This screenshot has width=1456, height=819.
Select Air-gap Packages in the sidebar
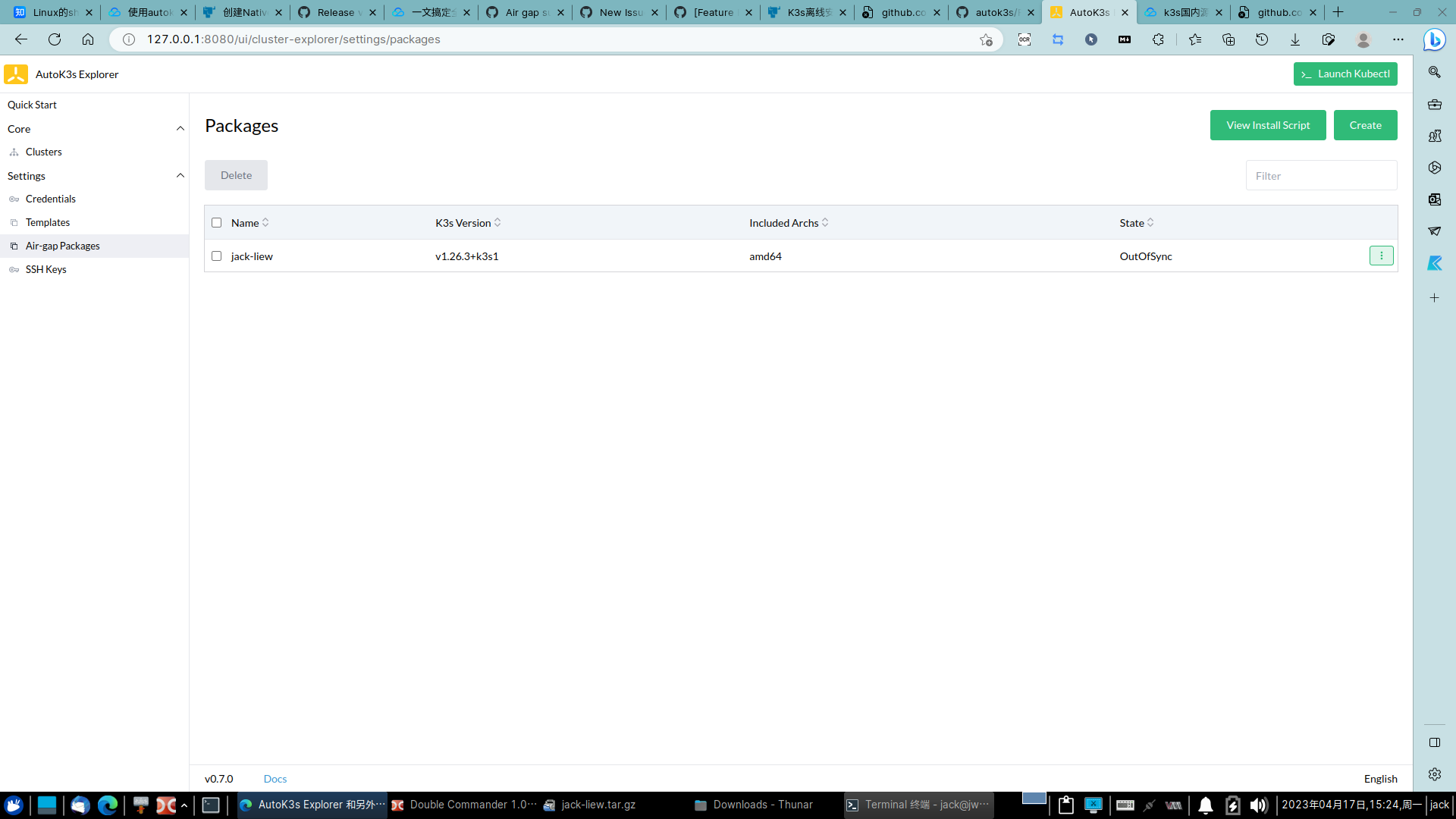63,246
